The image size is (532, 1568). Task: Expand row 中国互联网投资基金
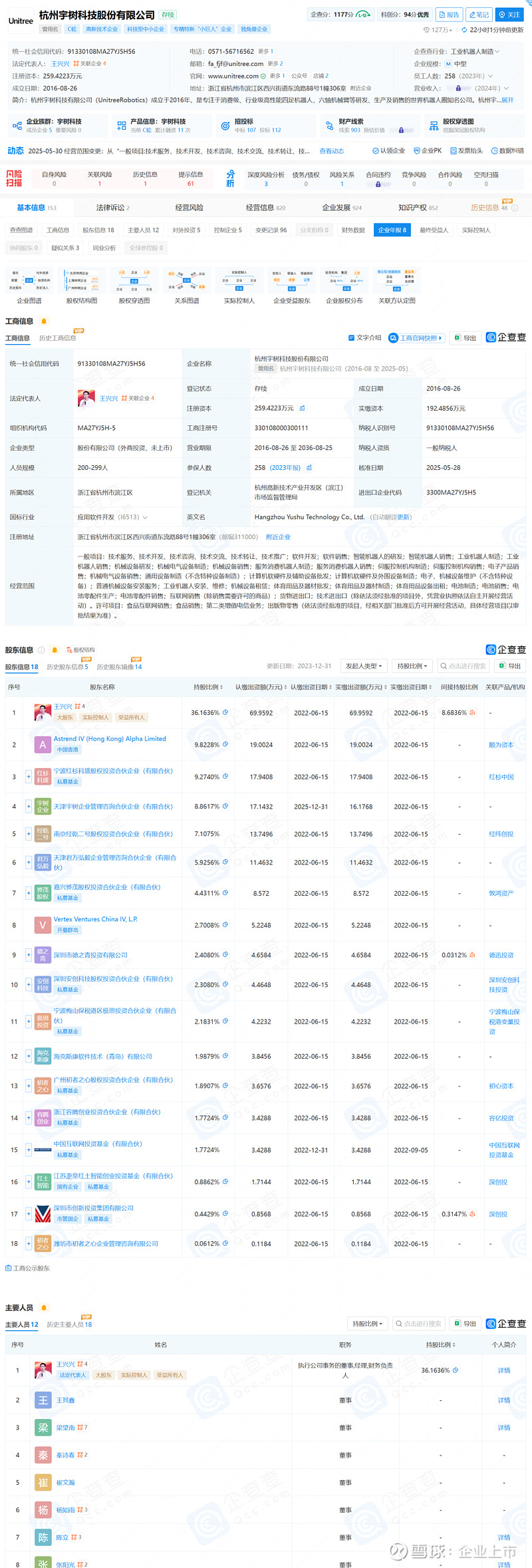coord(29,1150)
